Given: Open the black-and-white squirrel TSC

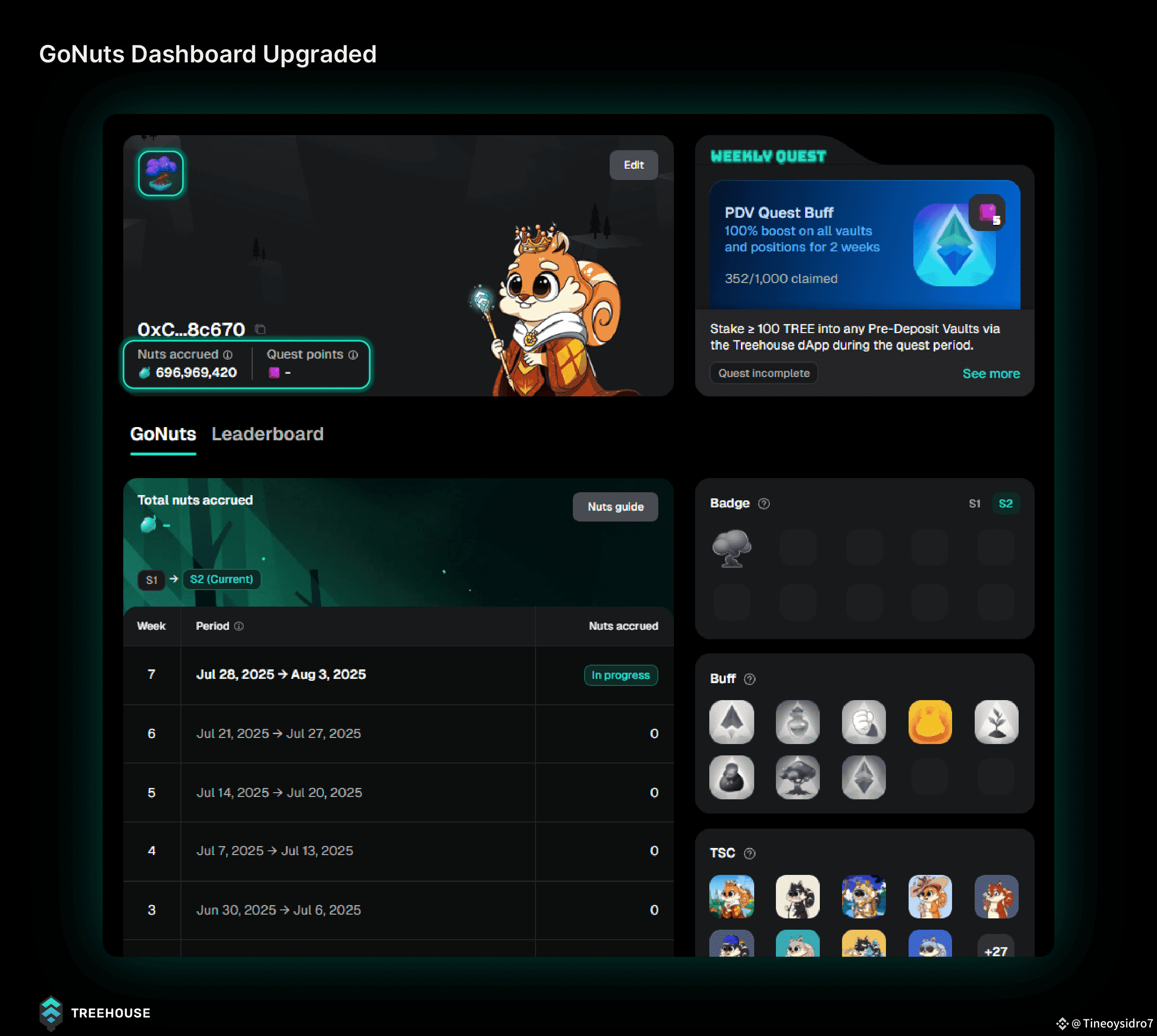Looking at the screenshot, I should pos(797,897).
